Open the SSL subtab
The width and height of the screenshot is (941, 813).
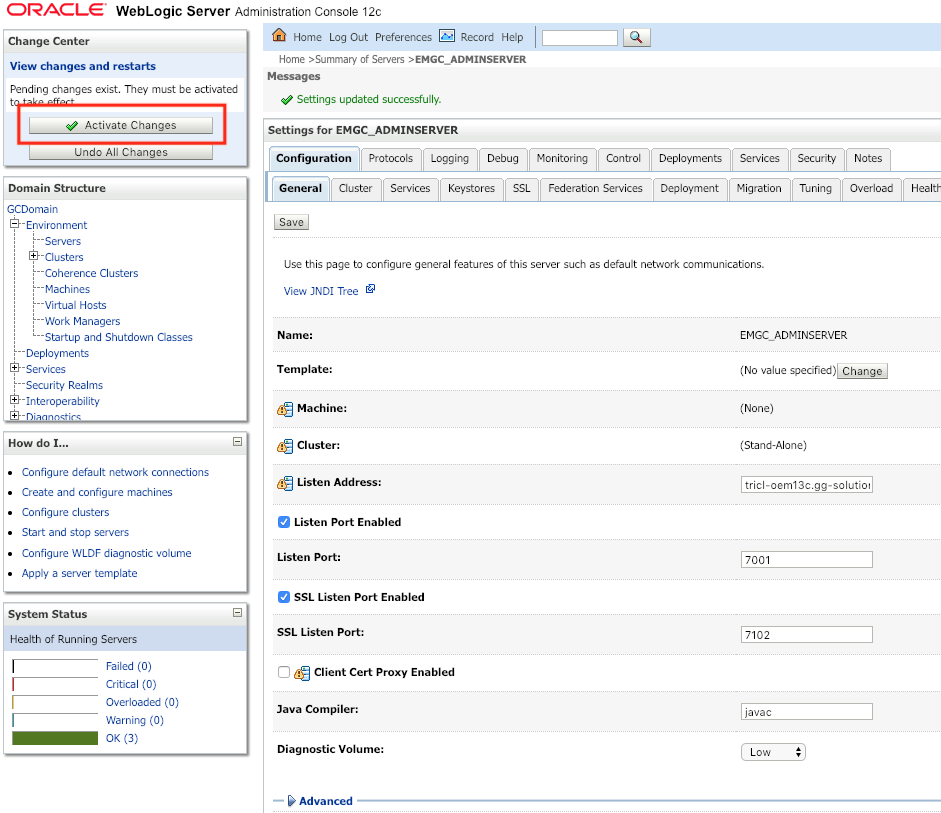coord(522,189)
